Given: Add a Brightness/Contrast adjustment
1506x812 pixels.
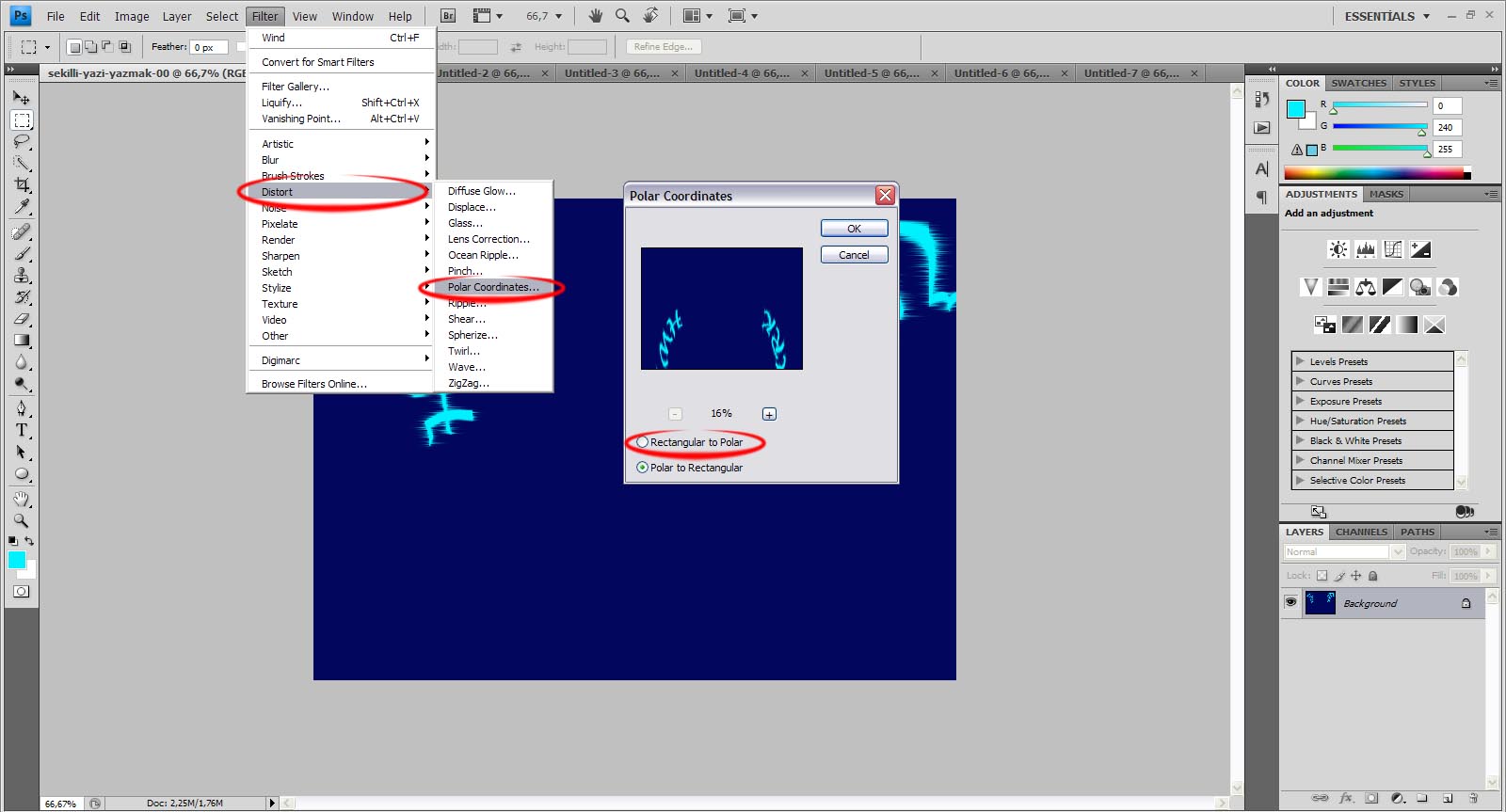Looking at the screenshot, I should [1338, 249].
